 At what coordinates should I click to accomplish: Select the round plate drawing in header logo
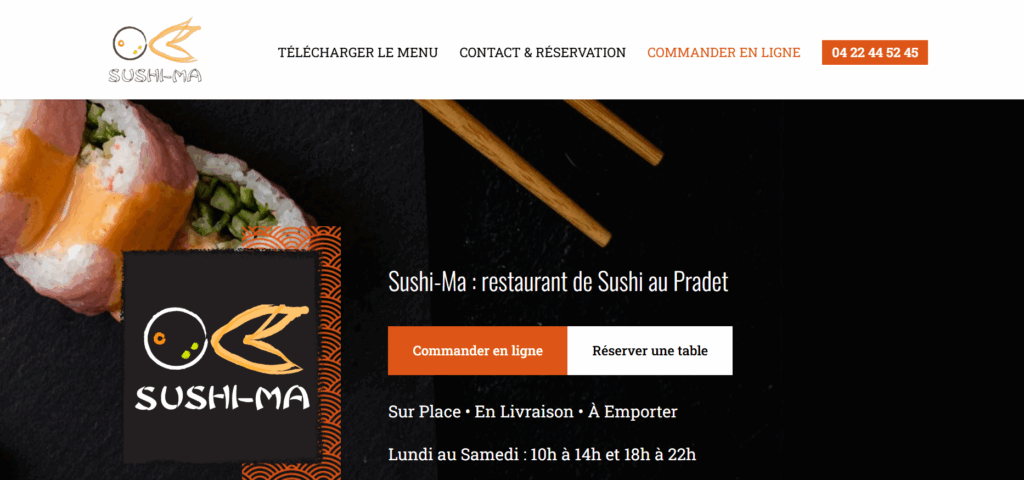(129, 43)
